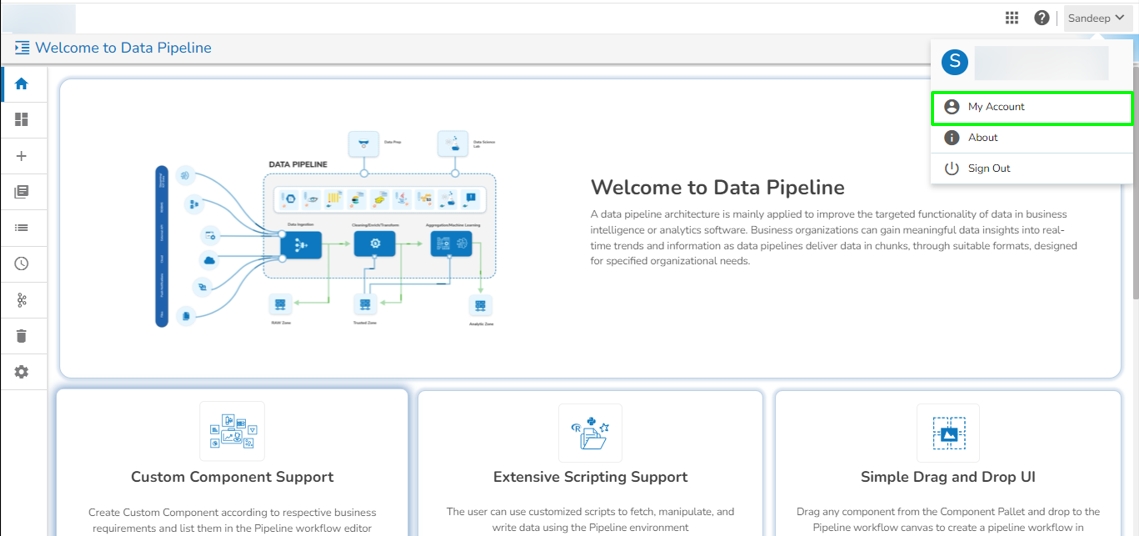The image size is (1139, 536).
Task: Open the bulleted list icon in the sidebar
Action: 22,227
